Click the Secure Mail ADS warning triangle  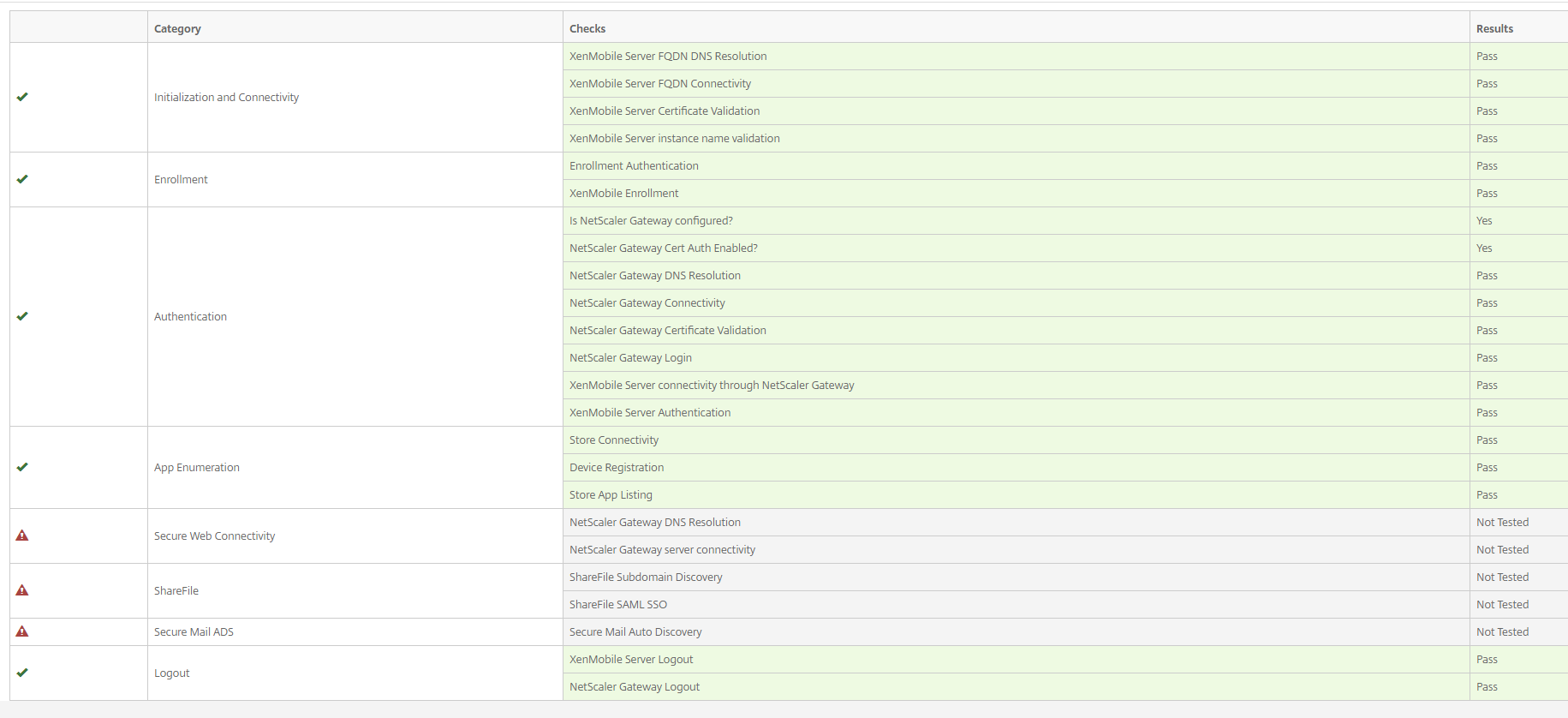pos(22,631)
